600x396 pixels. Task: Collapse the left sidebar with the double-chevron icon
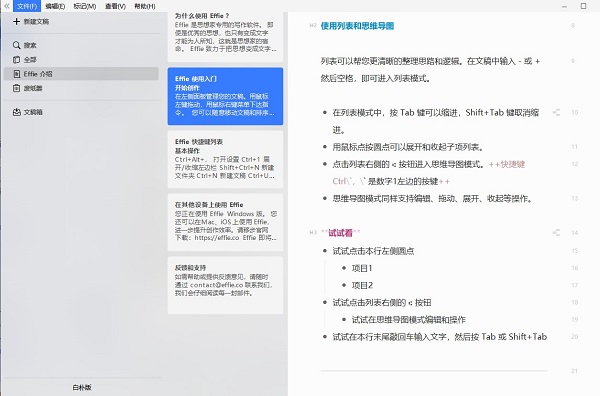[7, 6]
